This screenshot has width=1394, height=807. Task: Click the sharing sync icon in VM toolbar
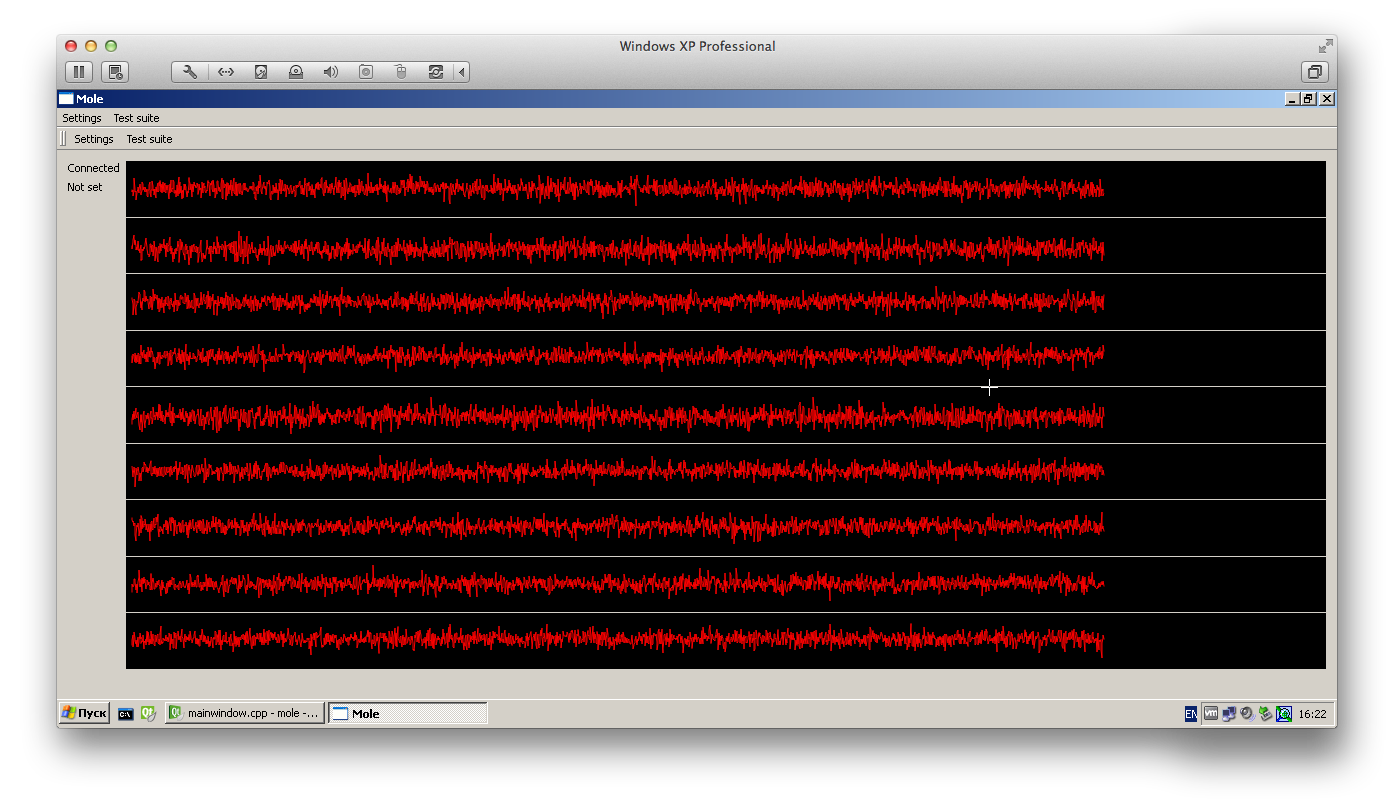click(x=436, y=72)
